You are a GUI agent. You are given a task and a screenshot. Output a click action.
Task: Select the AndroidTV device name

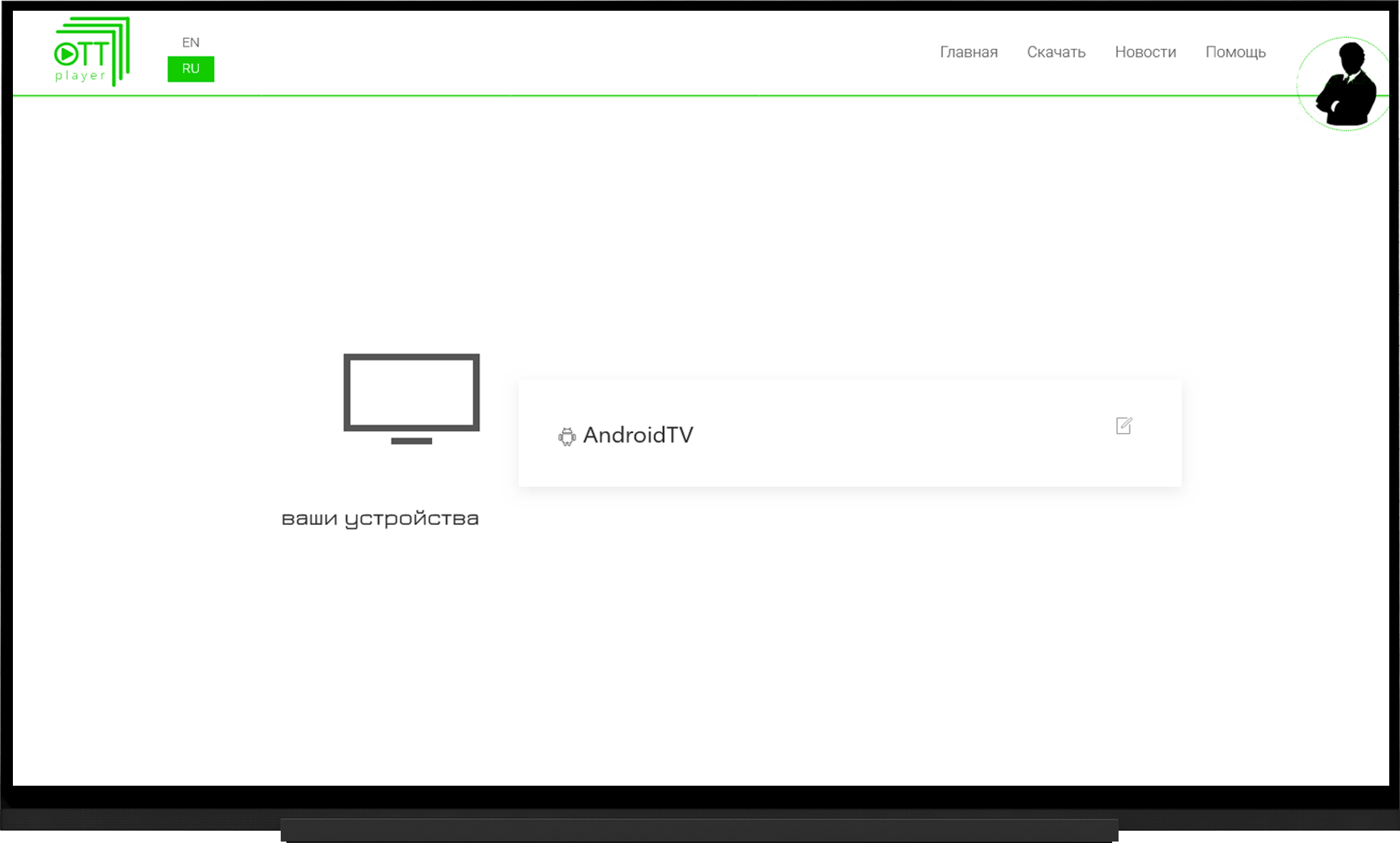point(638,435)
